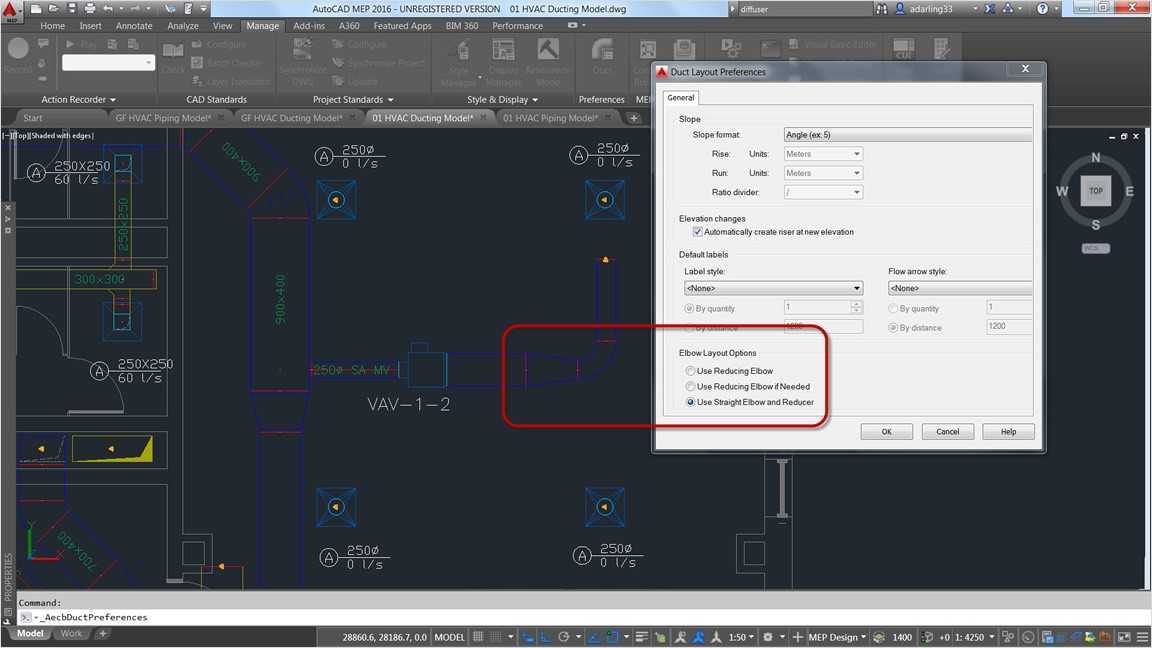Click the Open file icon in quick access

point(53,9)
